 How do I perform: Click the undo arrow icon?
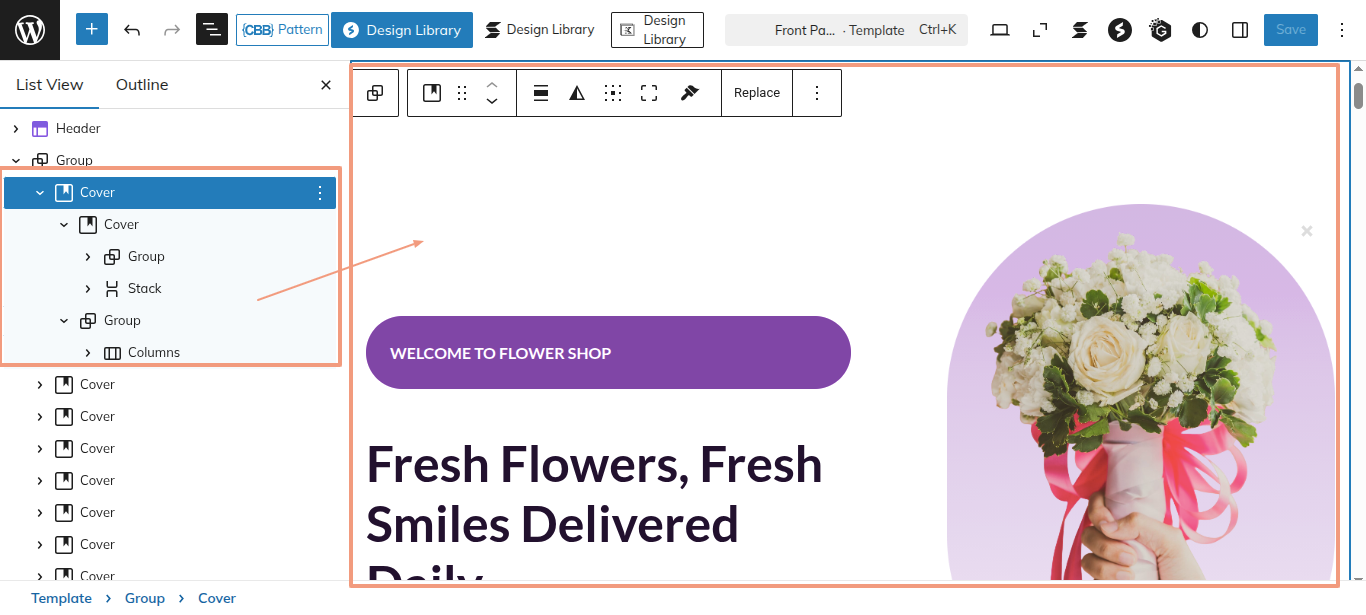[x=132, y=30]
